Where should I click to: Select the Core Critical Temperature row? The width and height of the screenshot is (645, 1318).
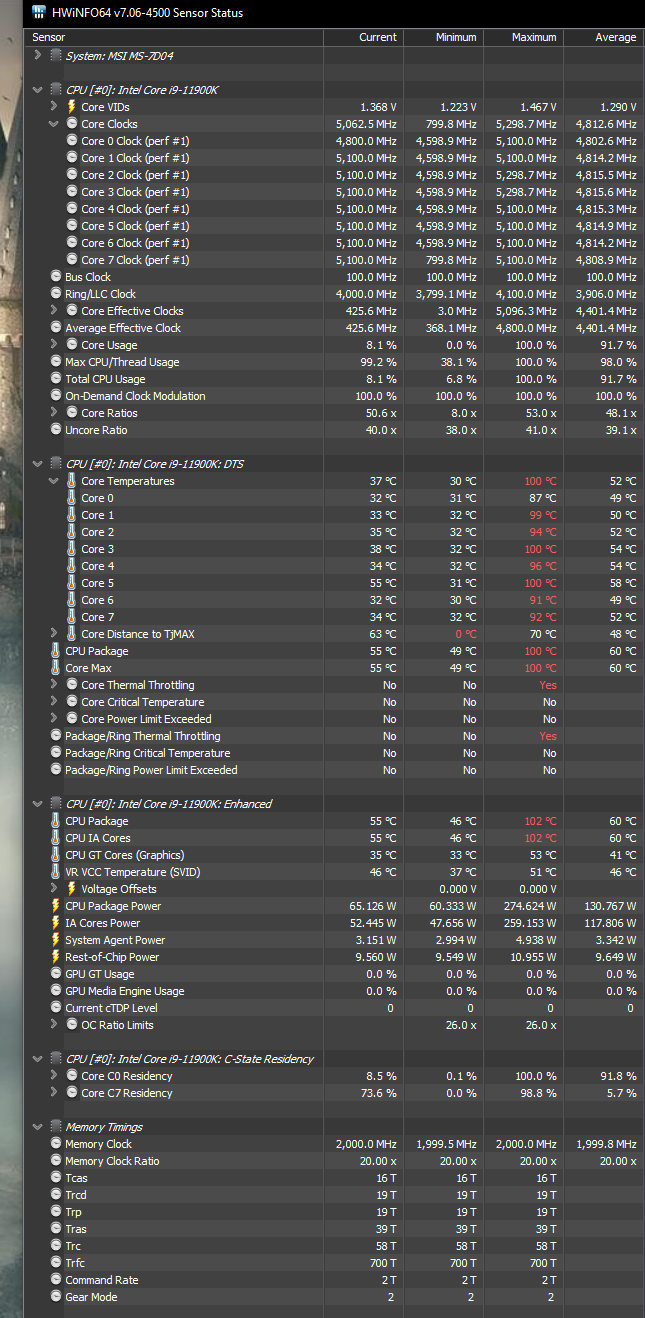pyautogui.click(x=335, y=702)
